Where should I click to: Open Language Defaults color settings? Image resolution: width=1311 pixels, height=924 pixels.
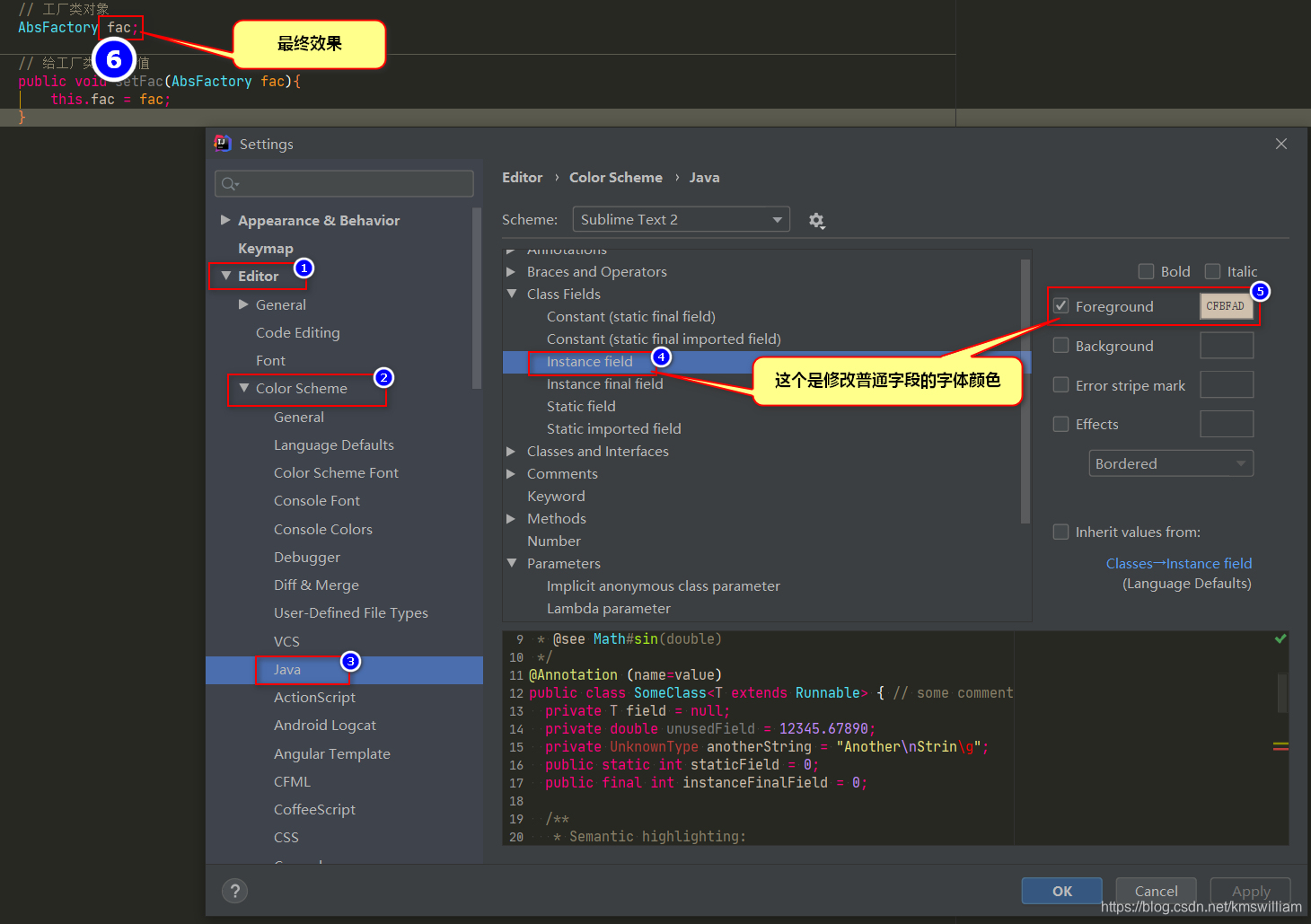click(333, 444)
